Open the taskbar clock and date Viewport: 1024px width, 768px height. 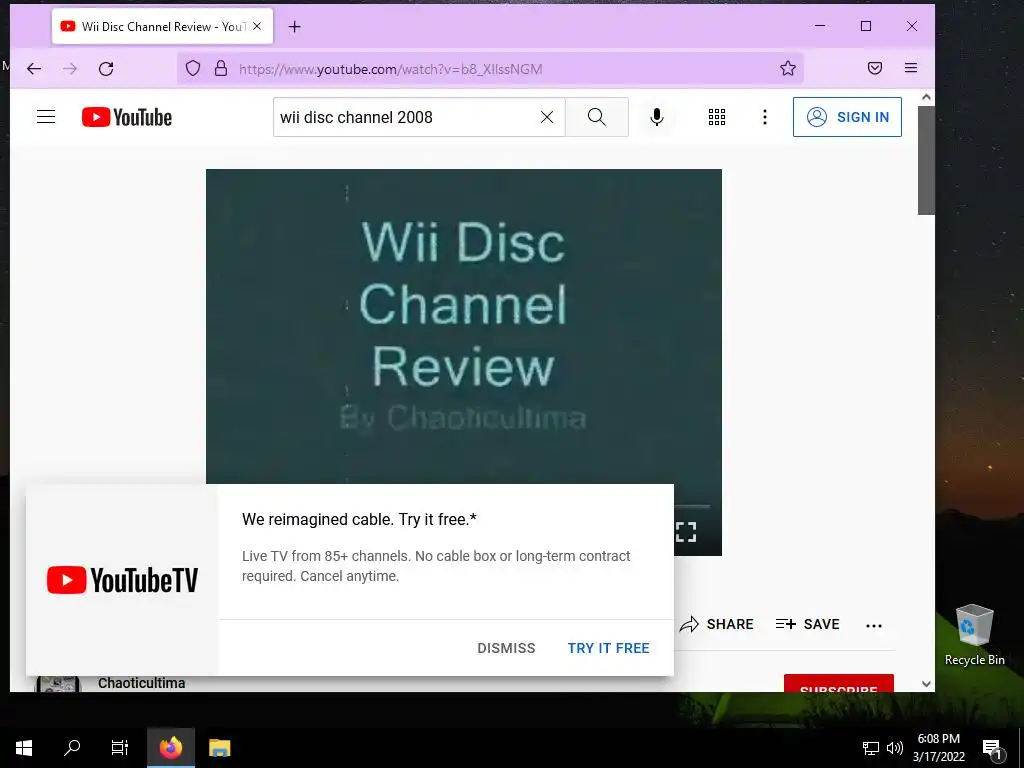click(x=938, y=748)
